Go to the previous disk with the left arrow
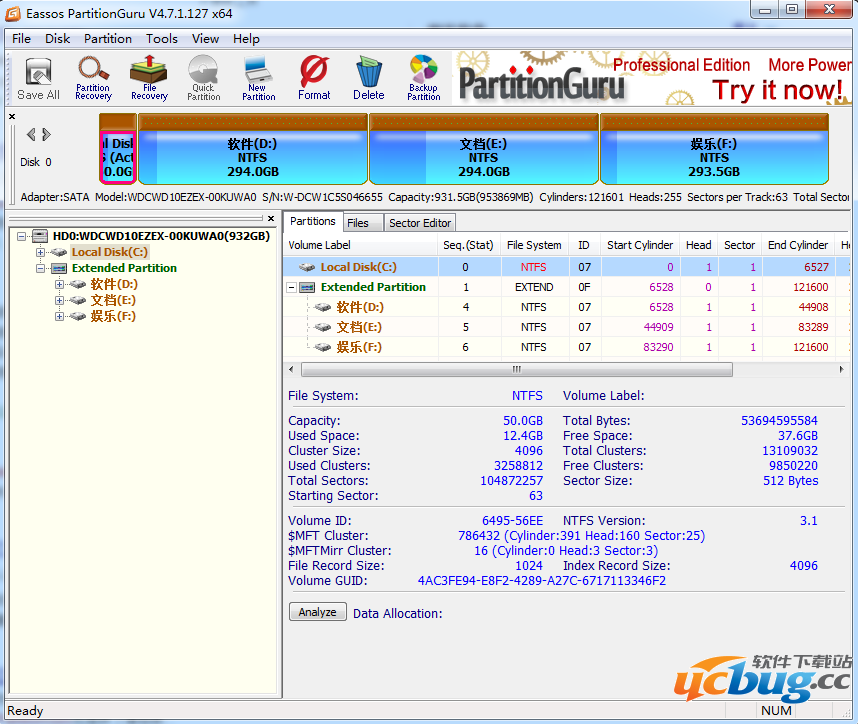Image resolution: width=858 pixels, height=724 pixels. (31, 135)
